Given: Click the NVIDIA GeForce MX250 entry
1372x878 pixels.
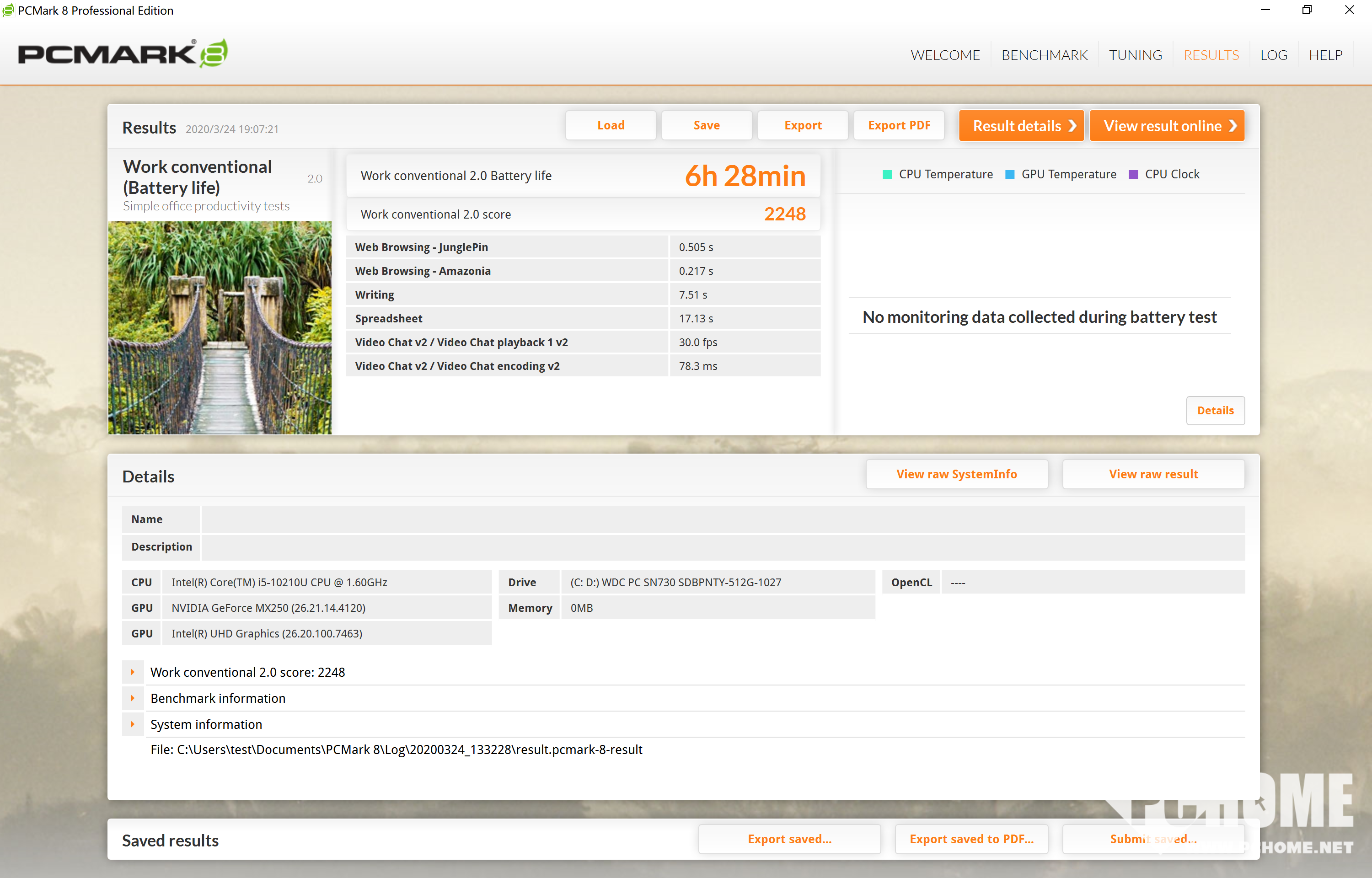Looking at the screenshot, I should point(327,608).
